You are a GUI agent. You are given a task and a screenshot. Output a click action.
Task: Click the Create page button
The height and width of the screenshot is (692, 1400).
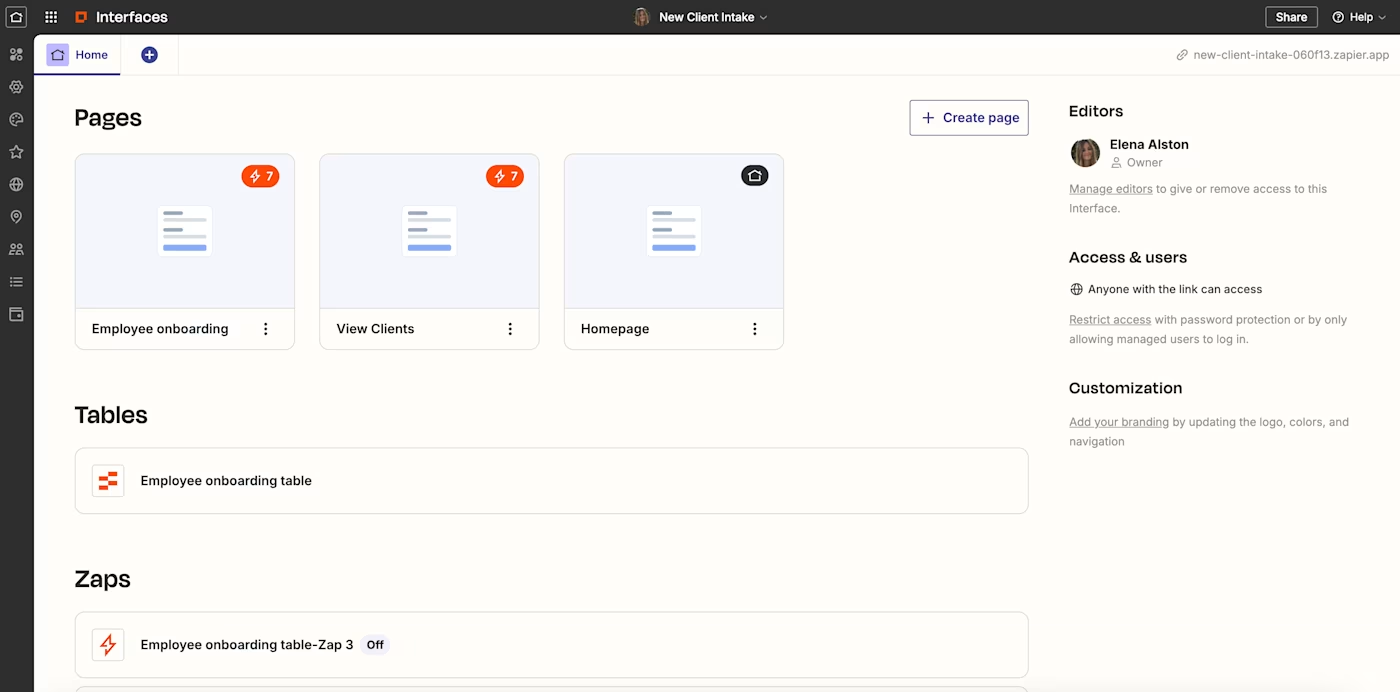click(x=968, y=117)
